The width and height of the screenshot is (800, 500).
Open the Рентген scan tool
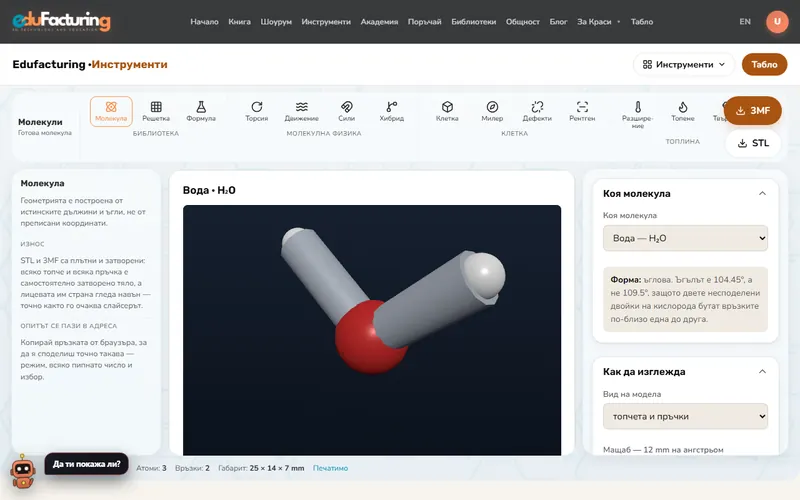582,111
